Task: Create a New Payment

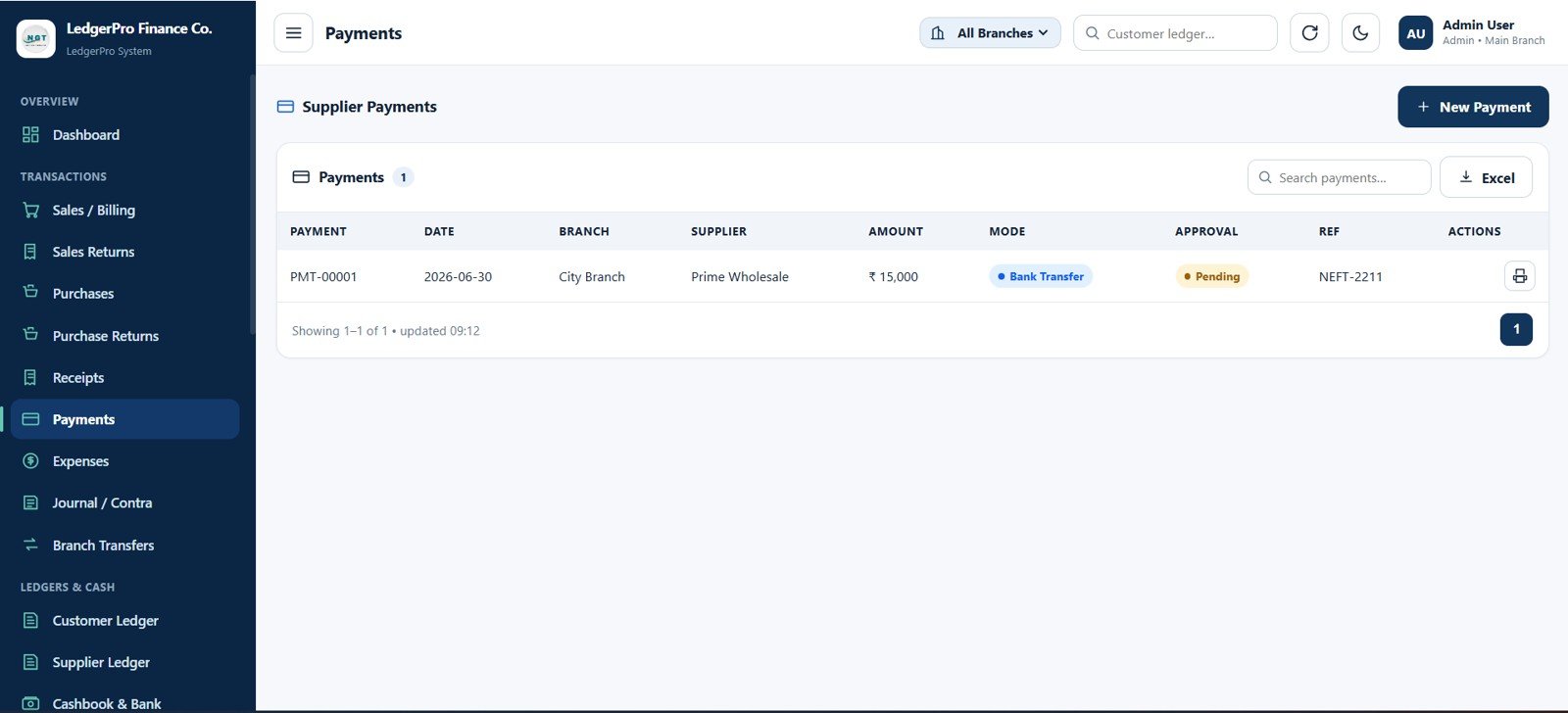Action: 1473,107
